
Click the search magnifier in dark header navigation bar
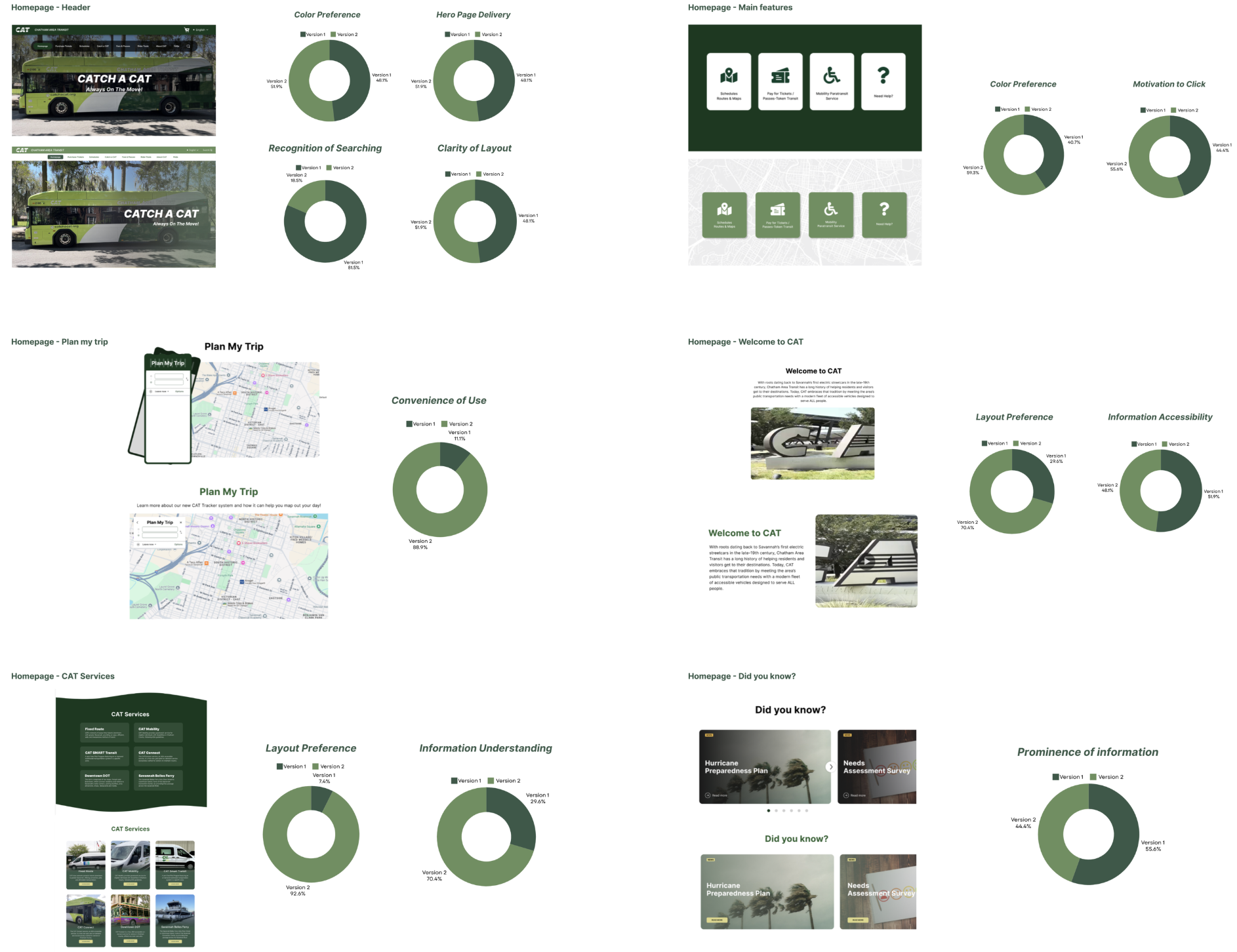click(188, 47)
